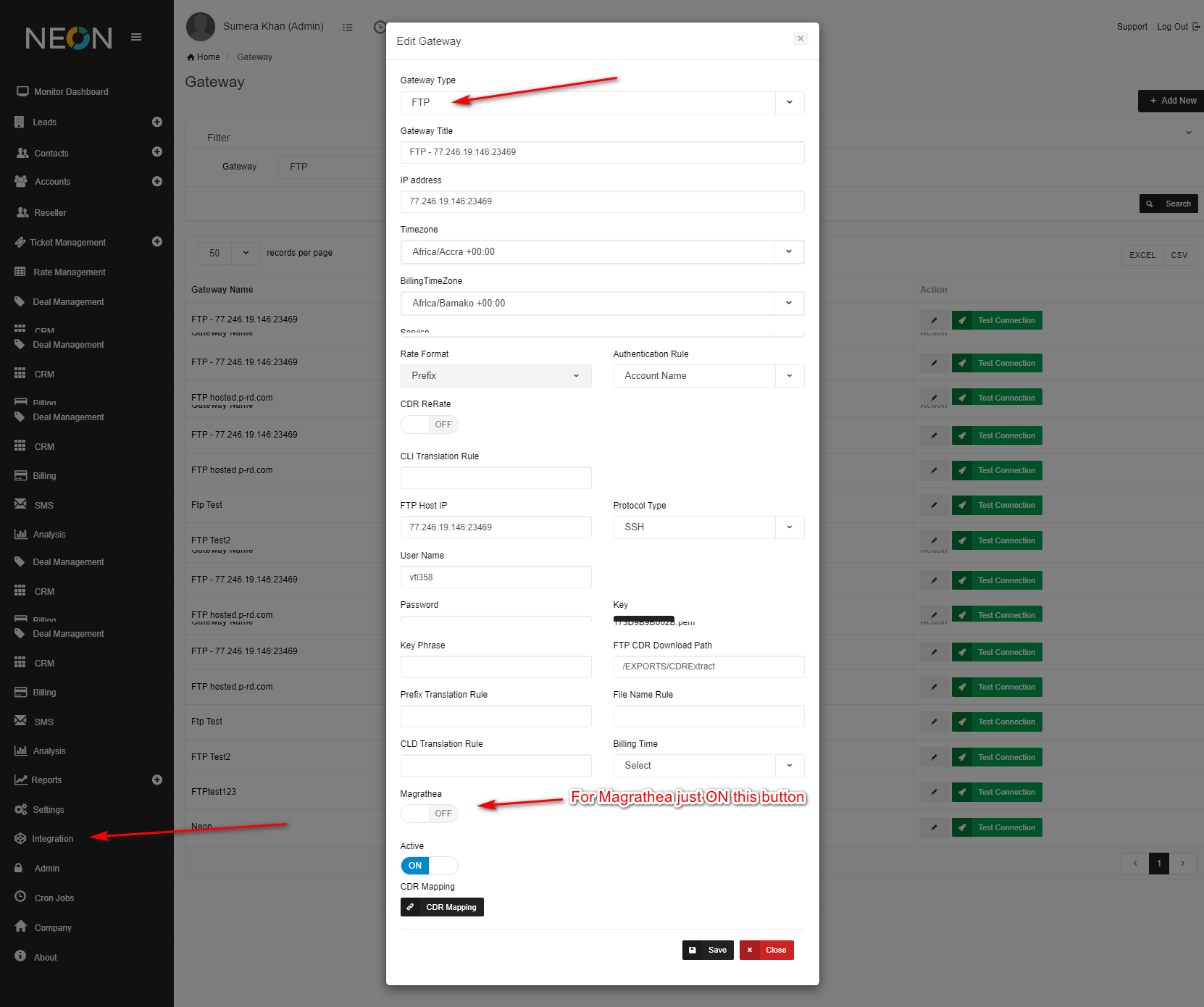The height and width of the screenshot is (1007, 1204).
Task: Click the FTP CDR Download Path field
Action: point(708,667)
